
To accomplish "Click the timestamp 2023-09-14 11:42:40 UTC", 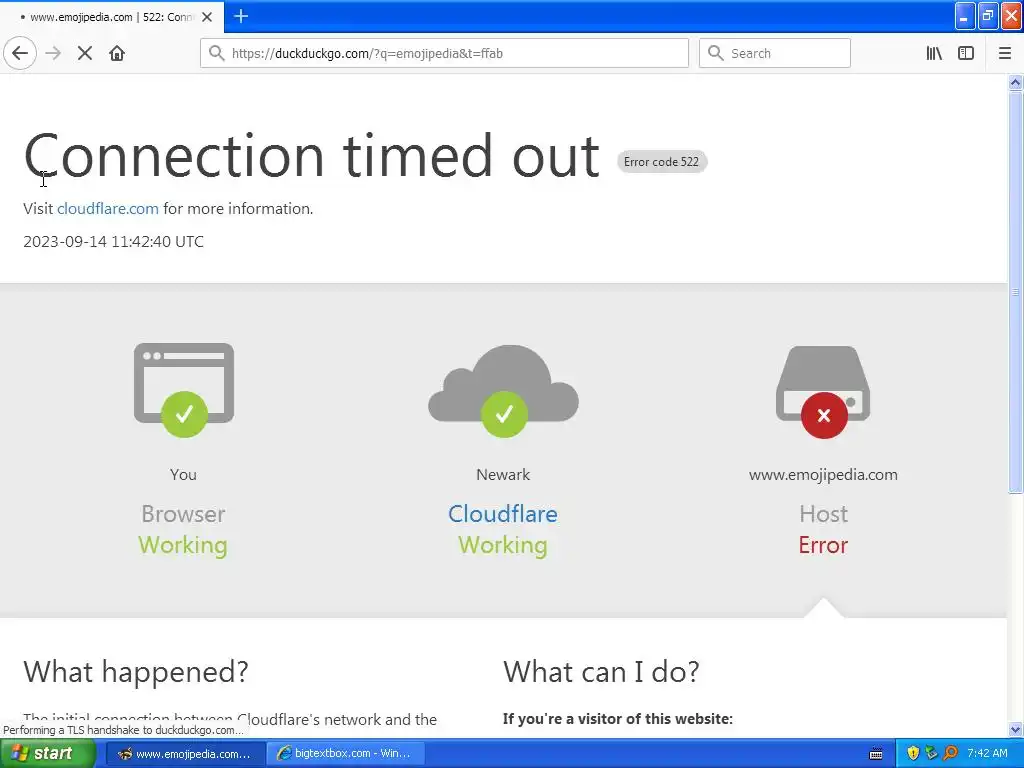I will [114, 242].
